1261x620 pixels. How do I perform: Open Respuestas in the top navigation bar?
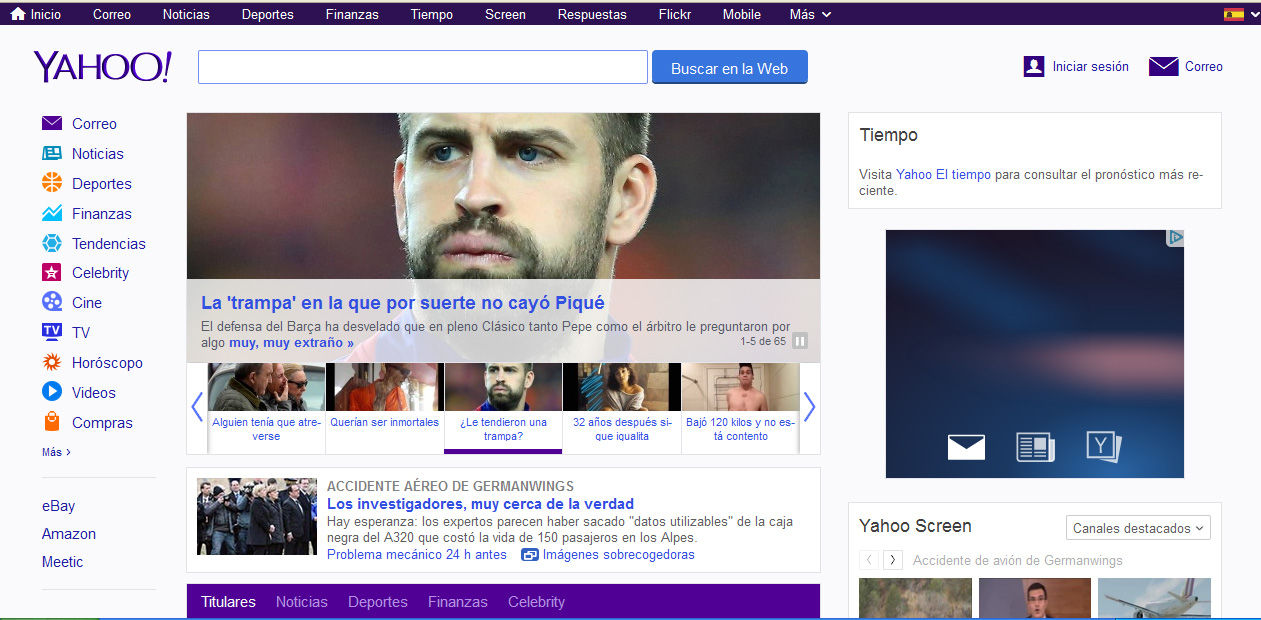(x=592, y=14)
